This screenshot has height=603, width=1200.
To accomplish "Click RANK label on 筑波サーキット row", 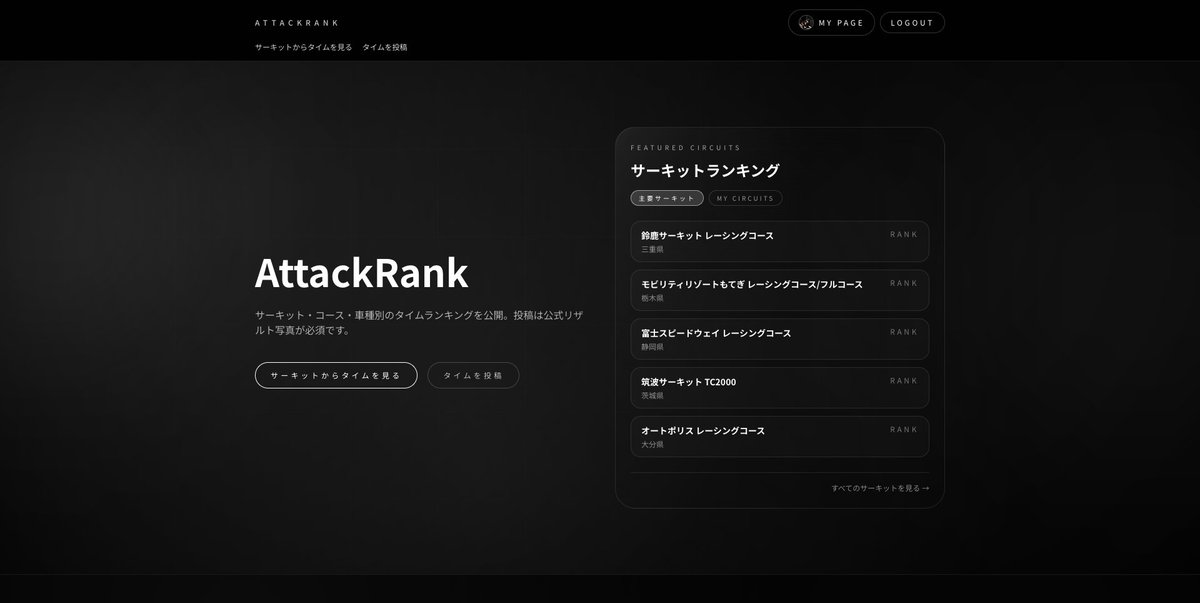I will [x=904, y=381].
